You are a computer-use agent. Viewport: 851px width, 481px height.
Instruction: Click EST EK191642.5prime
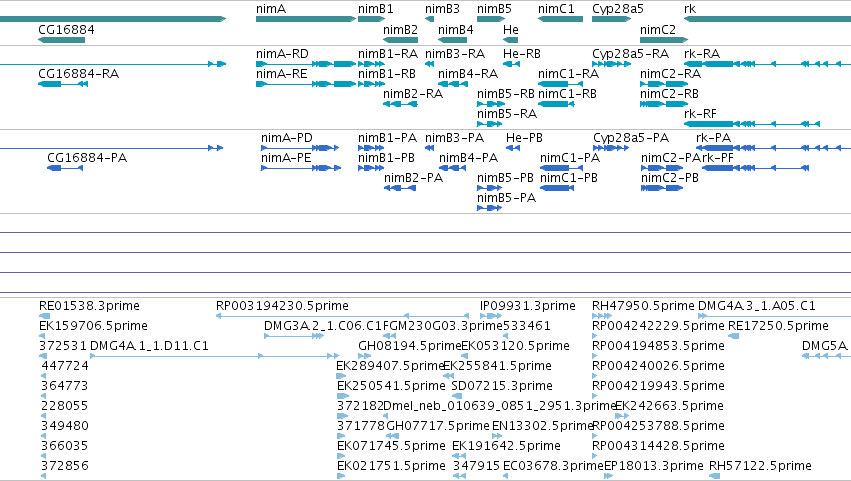(x=459, y=457)
